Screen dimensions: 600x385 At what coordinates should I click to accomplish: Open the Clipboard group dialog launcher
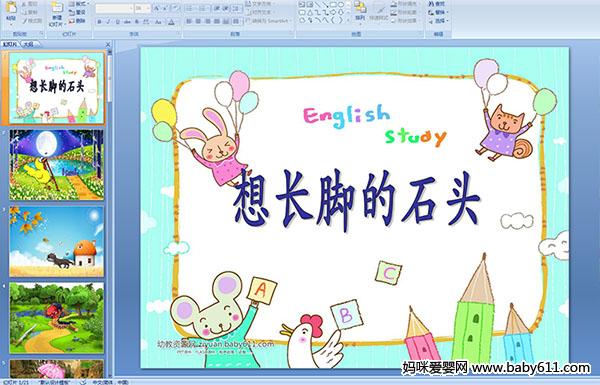41,34
